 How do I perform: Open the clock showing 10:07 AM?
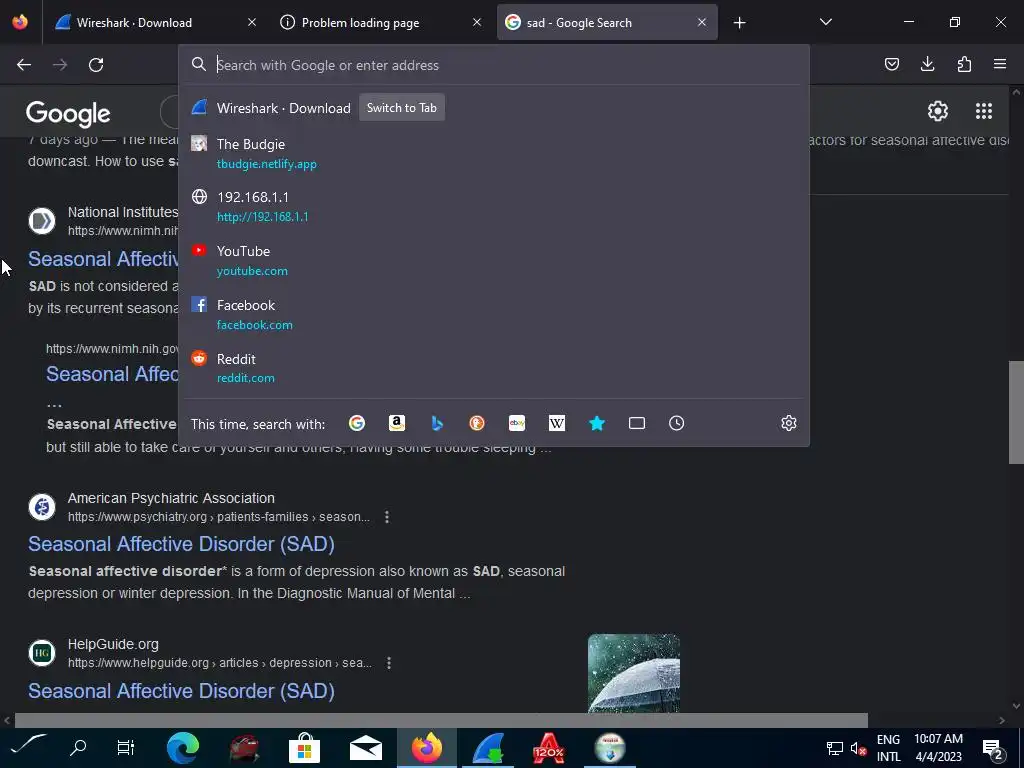point(938,748)
